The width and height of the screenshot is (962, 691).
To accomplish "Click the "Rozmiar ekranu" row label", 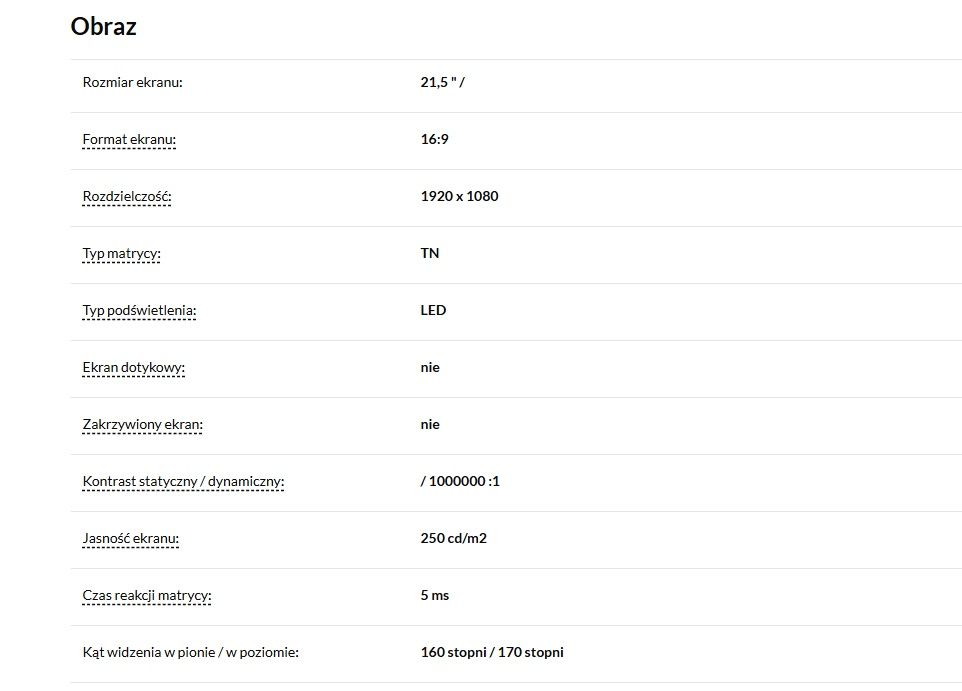I will point(132,82).
